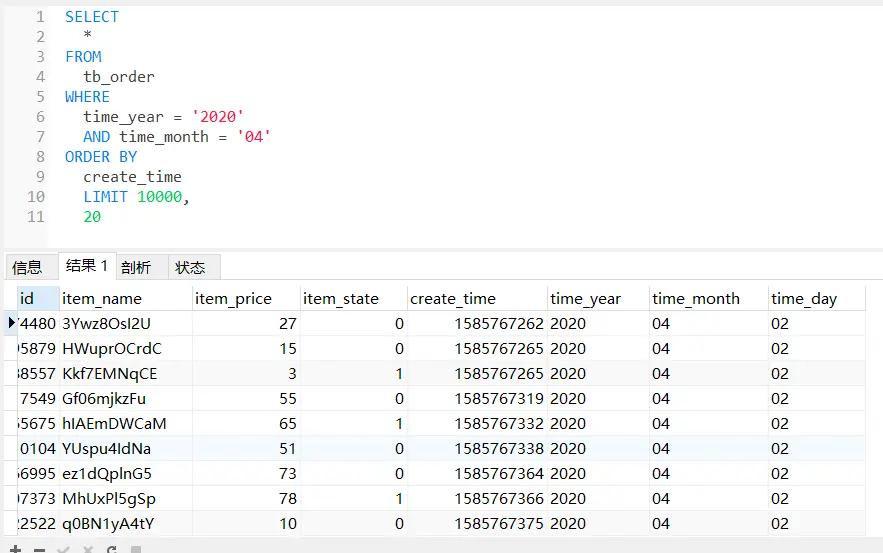883x553 pixels.
Task: Click line number 11 in gutter
Action: coord(35,217)
